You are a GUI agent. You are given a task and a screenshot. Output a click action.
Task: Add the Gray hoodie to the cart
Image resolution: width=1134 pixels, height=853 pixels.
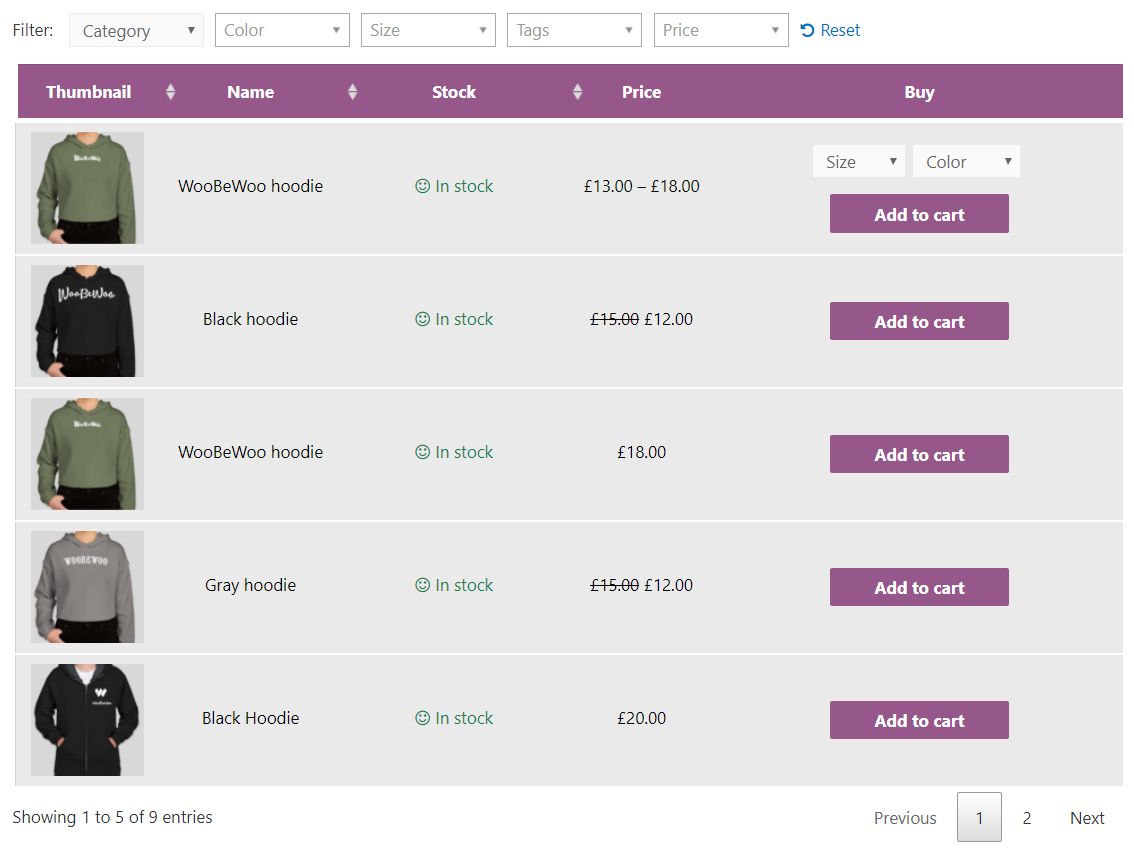click(x=918, y=587)
